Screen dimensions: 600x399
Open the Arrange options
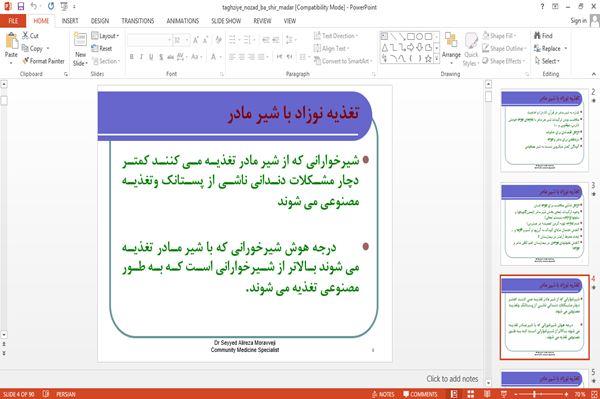point(451,49)
